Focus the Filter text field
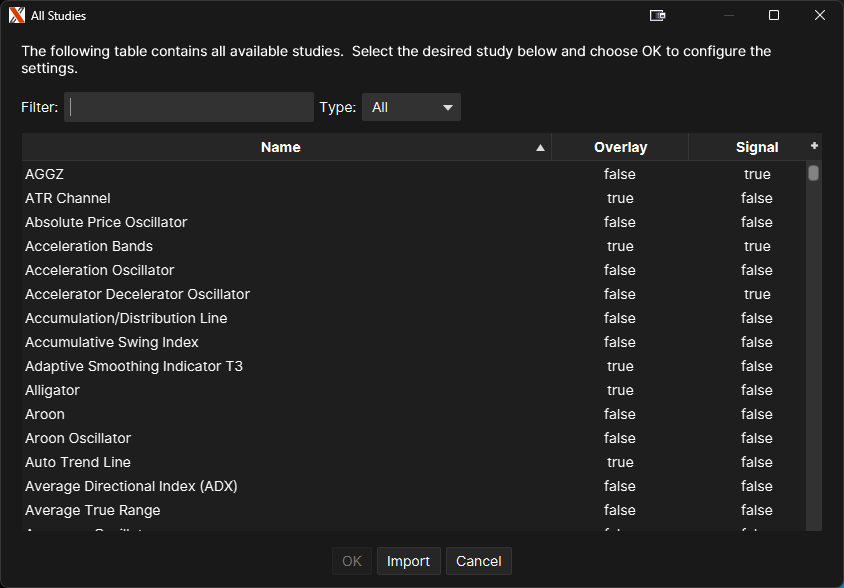 pos(189,107)
